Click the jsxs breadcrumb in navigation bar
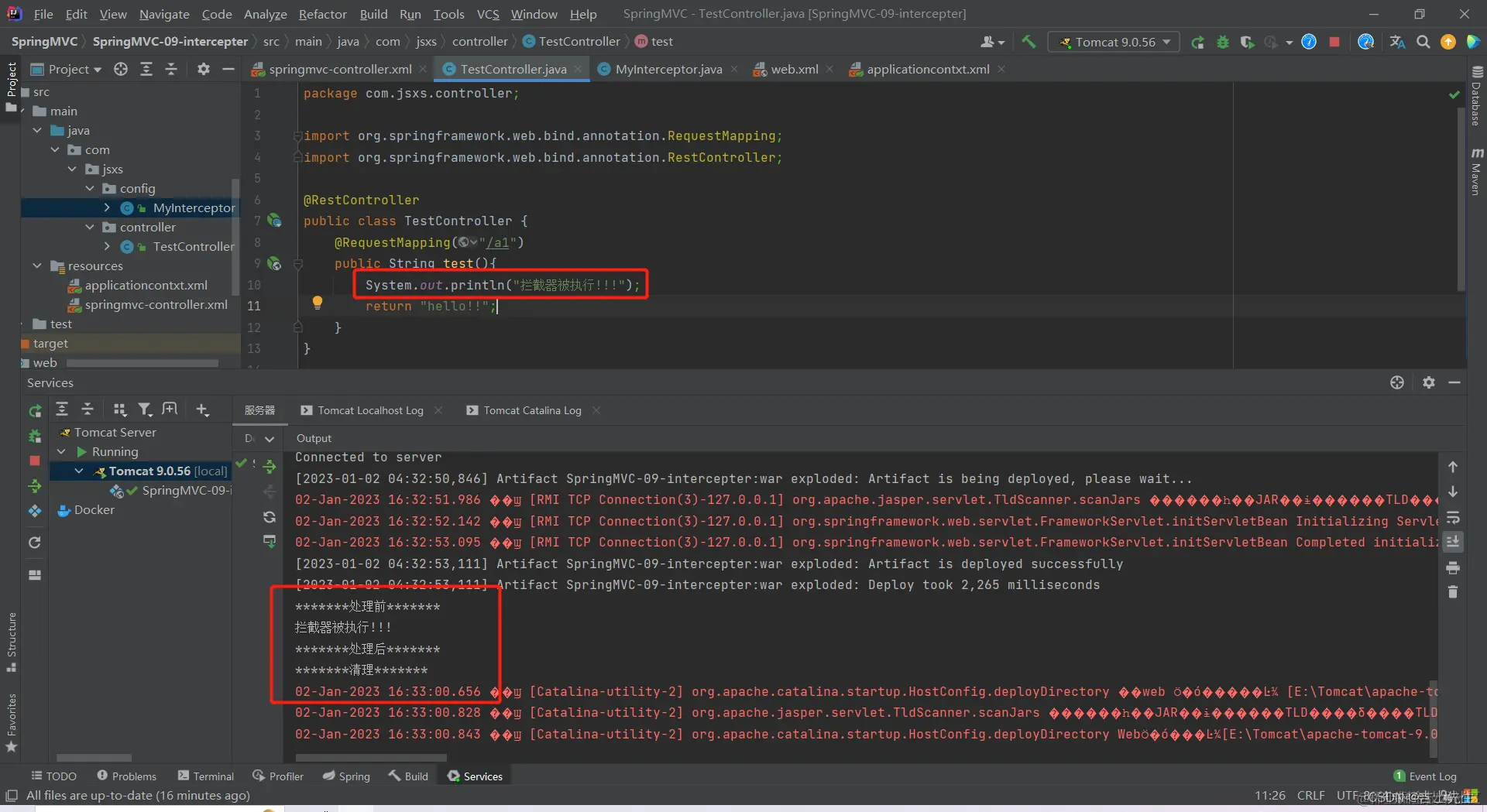 tap(426, 42)
